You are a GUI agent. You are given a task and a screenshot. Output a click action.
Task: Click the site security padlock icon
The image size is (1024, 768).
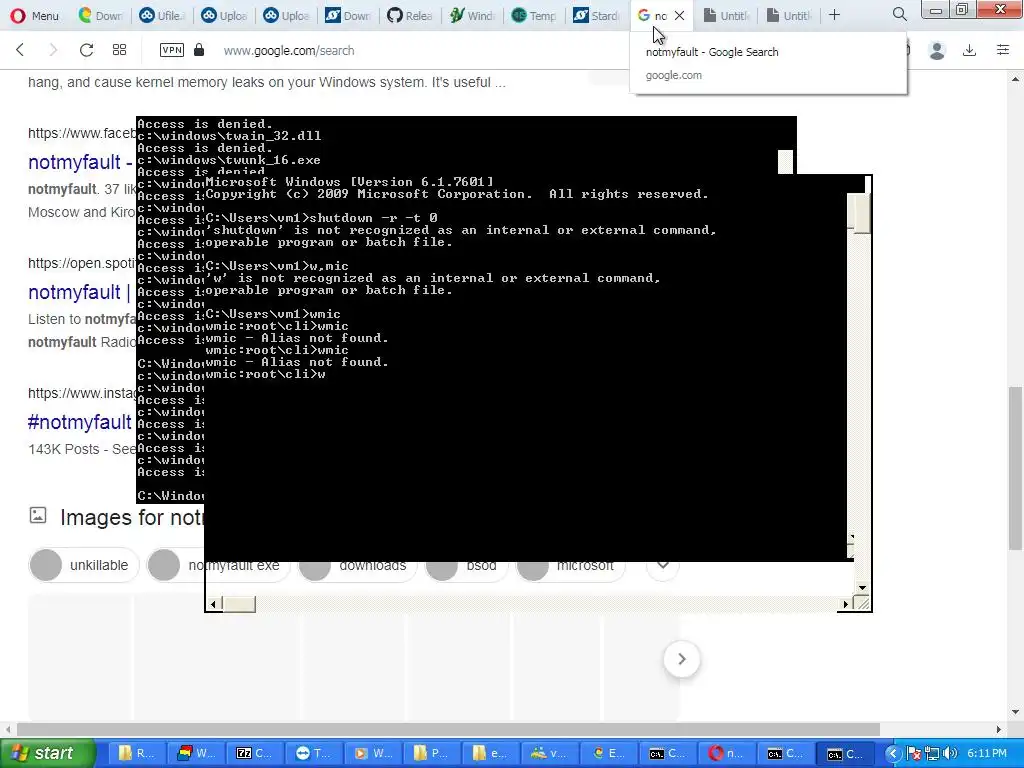click(x=199, y=50)
